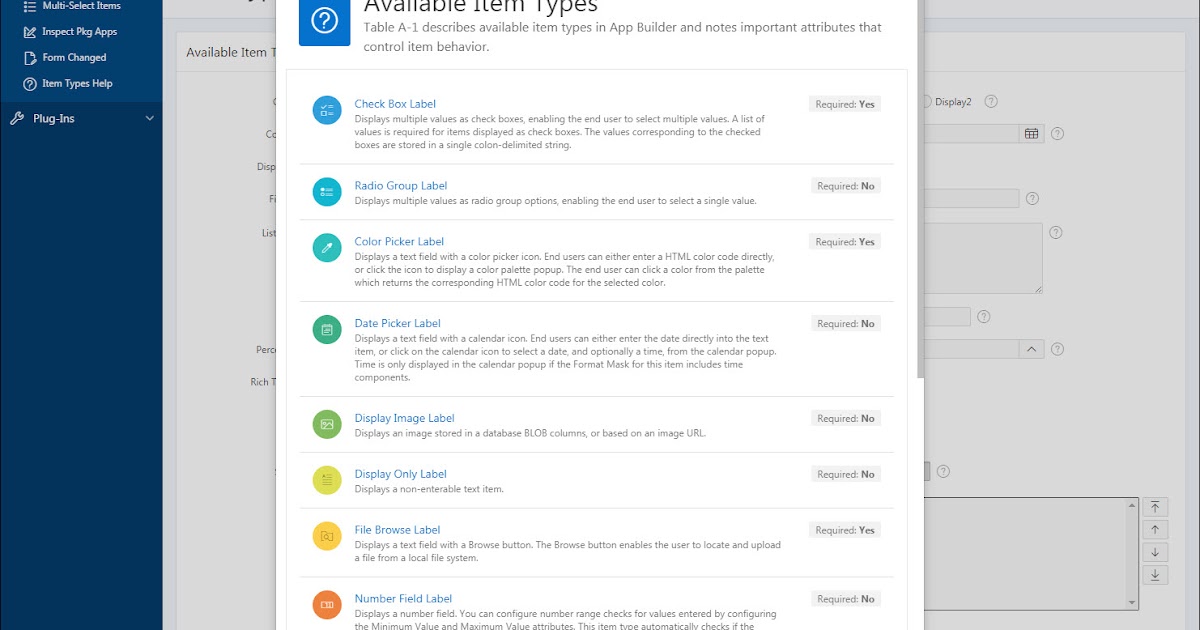This screenshot has width=1200, height=630.
Task: Select the Display2 radio button
Action: (x=926, y=102)
